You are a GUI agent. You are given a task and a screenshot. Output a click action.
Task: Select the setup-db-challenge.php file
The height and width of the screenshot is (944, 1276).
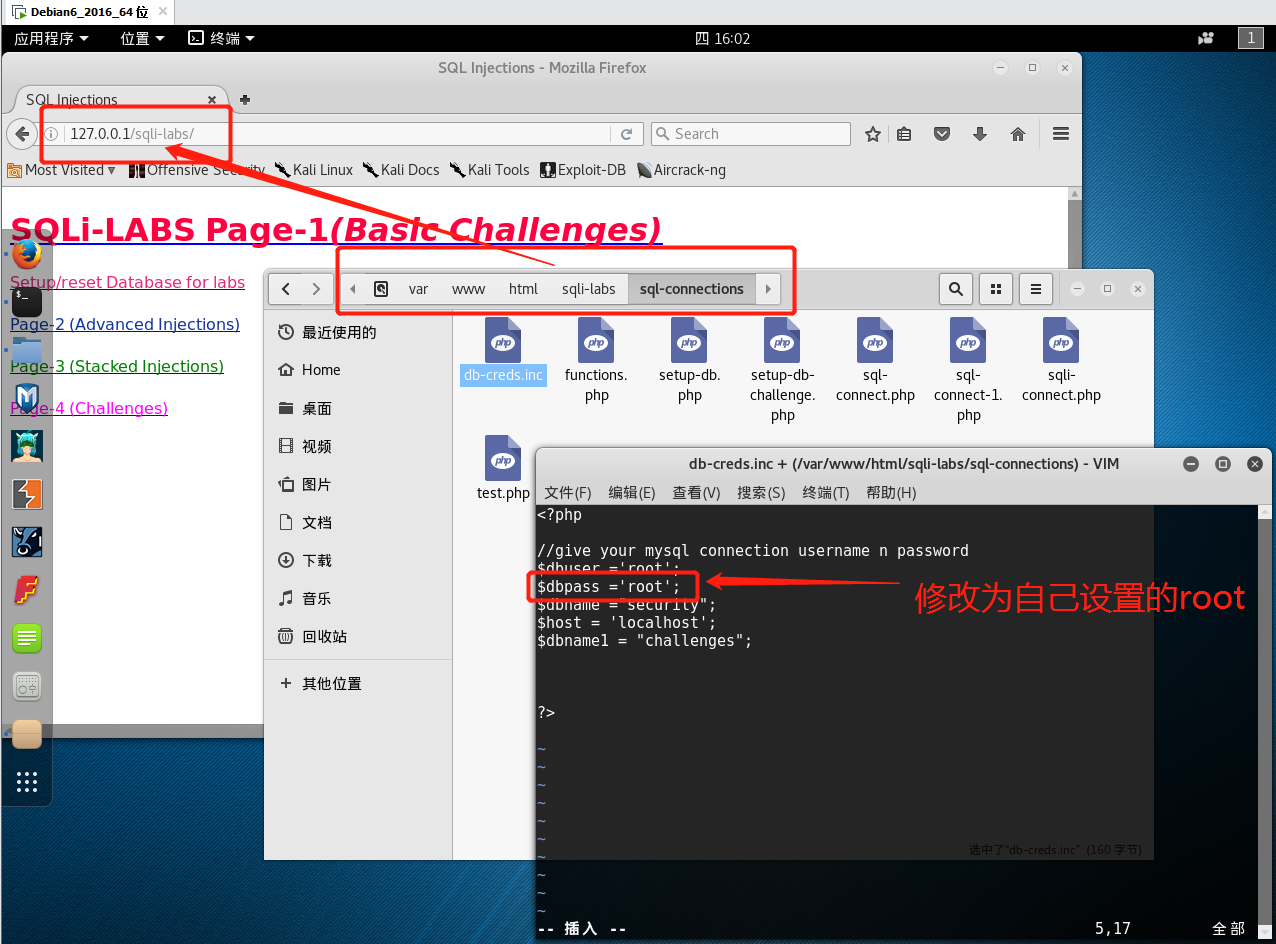(x=782, y=370)
